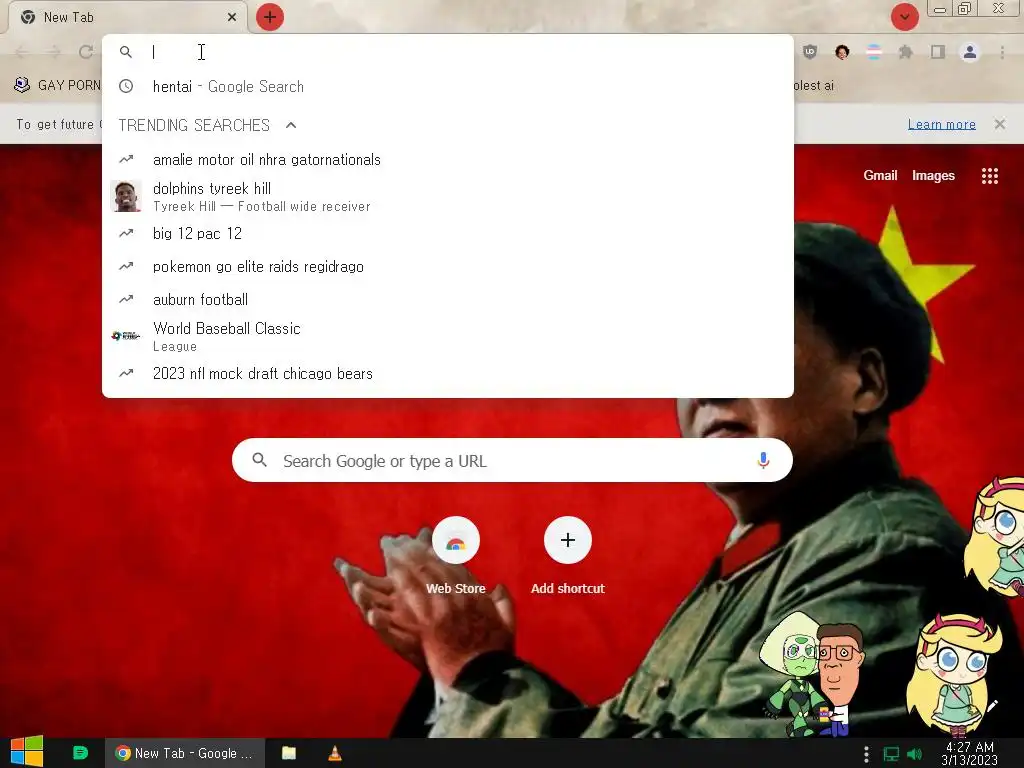1024x768 pixels.
Task: Open the tab search dropdown arrow
Action: [x=904, y=17]
